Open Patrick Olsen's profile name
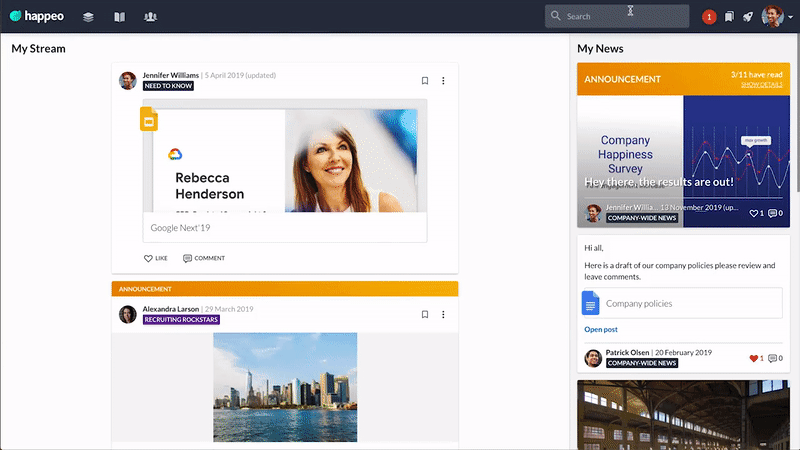Screen dimensions: 800x450 (627, 353)
